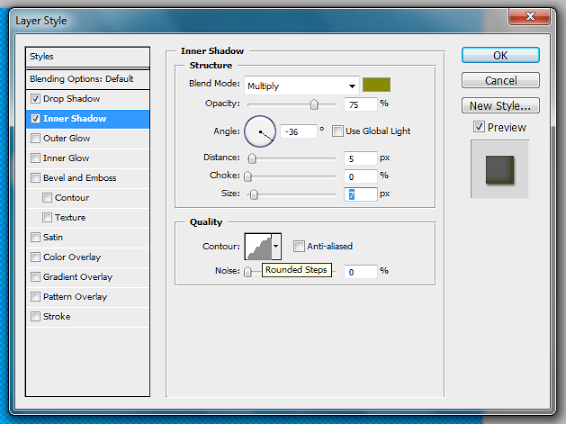
Task: Click the Gradient Overlay label text
Action: 78,277
